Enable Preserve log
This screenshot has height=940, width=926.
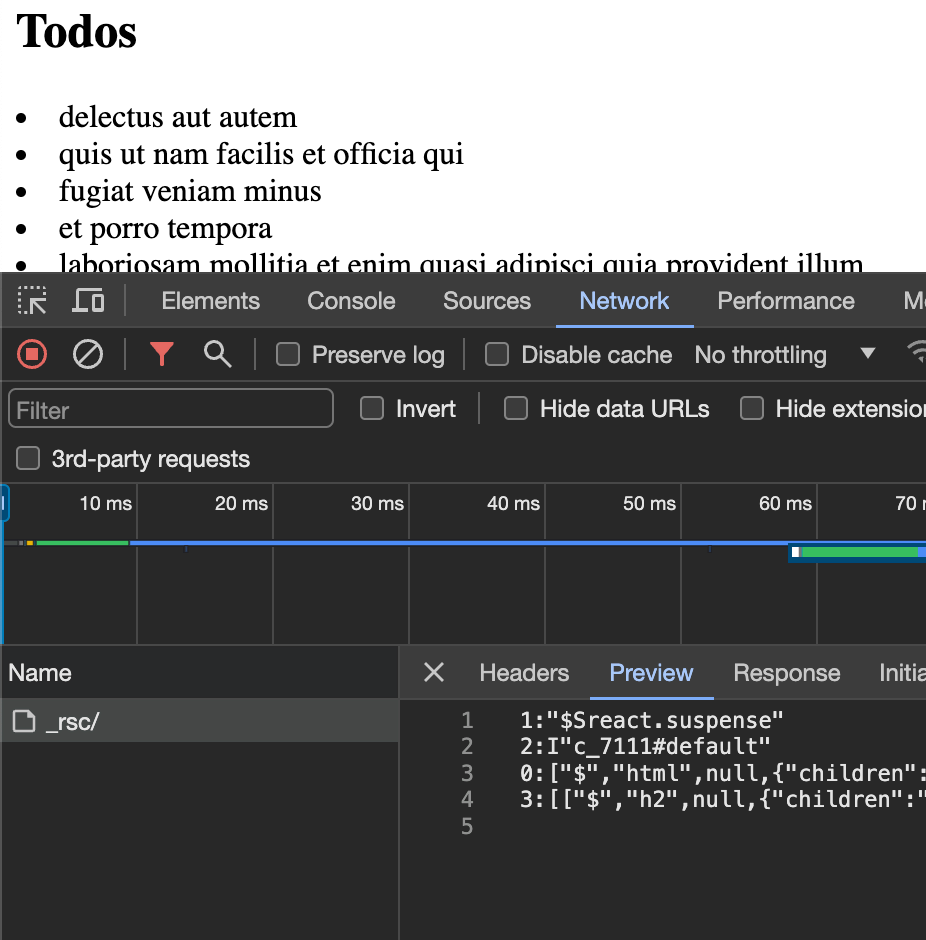287,354
